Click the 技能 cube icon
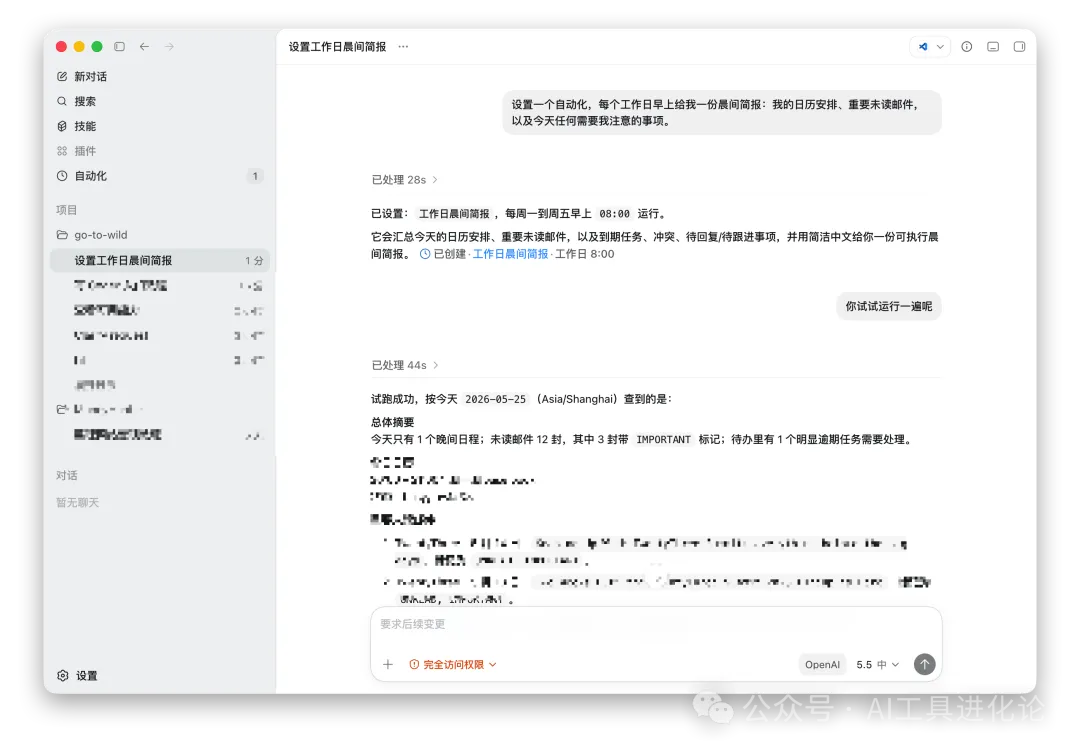The image size is (1080, 752). [x=62, y=126]
